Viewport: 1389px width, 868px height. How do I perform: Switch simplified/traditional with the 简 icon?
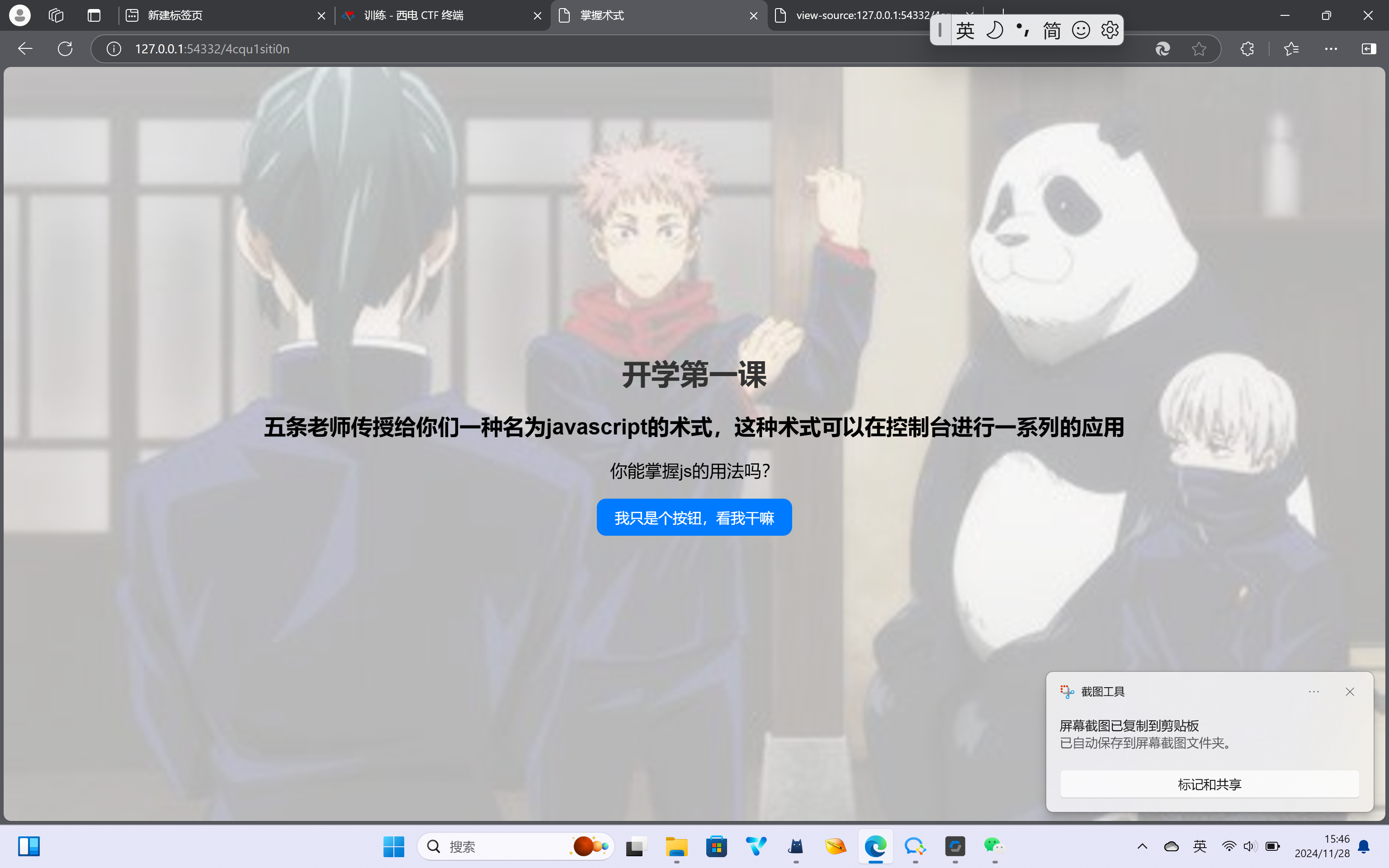coord(1052,30)
